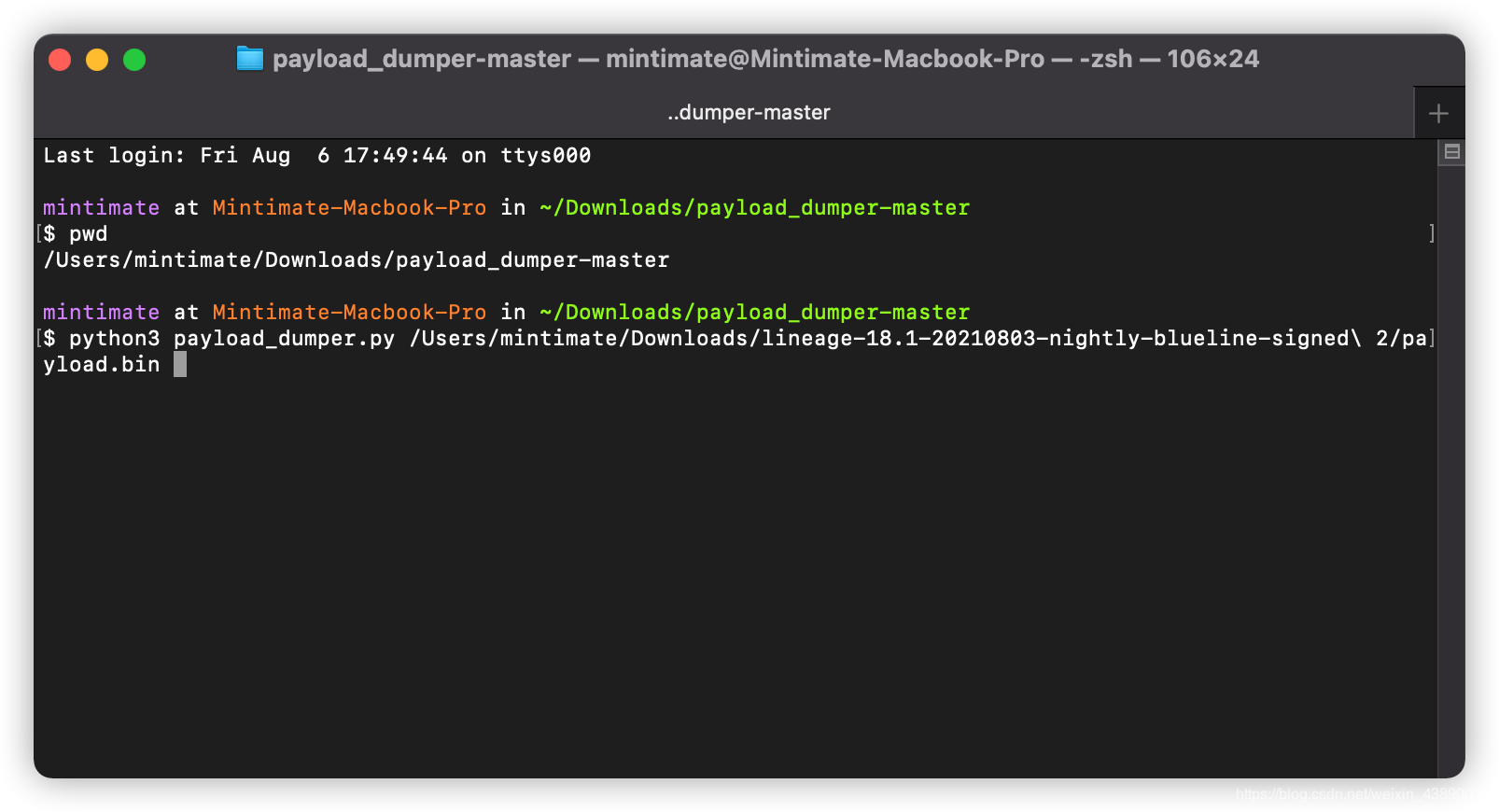The image size is (1499, 812).
Task: Click 'python3 payload_dumper.py' command text
Action: click(x=232, y=339)
